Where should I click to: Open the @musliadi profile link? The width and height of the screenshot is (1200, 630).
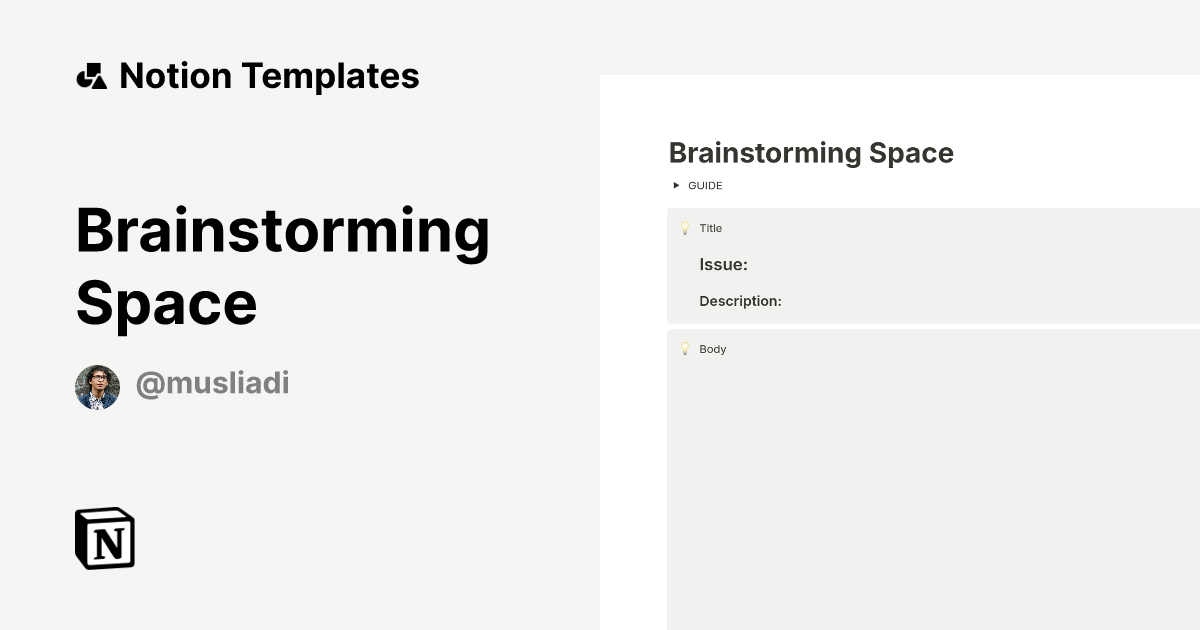212,383
